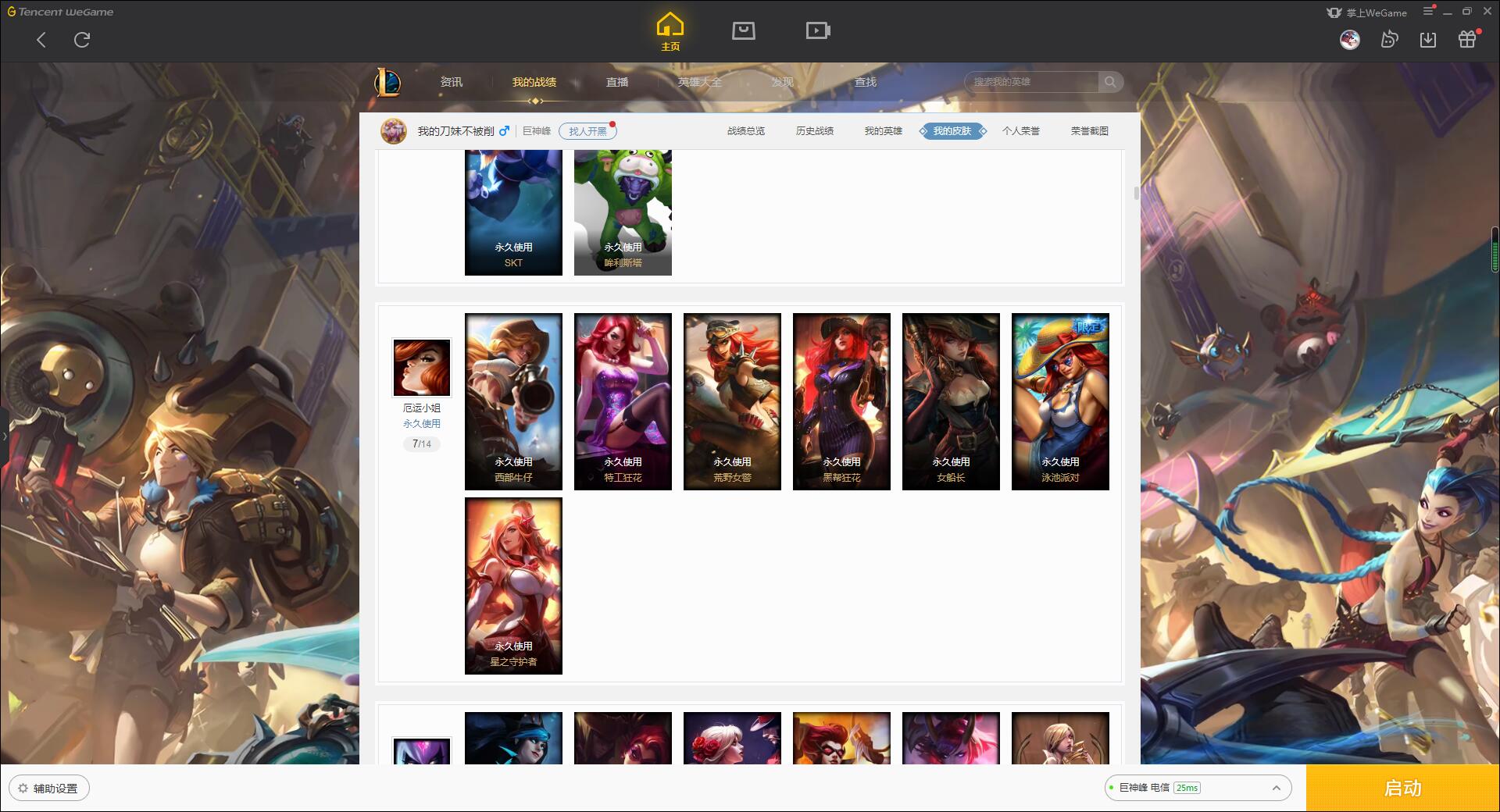Click the 找人开黑 button

coord(587,131)
